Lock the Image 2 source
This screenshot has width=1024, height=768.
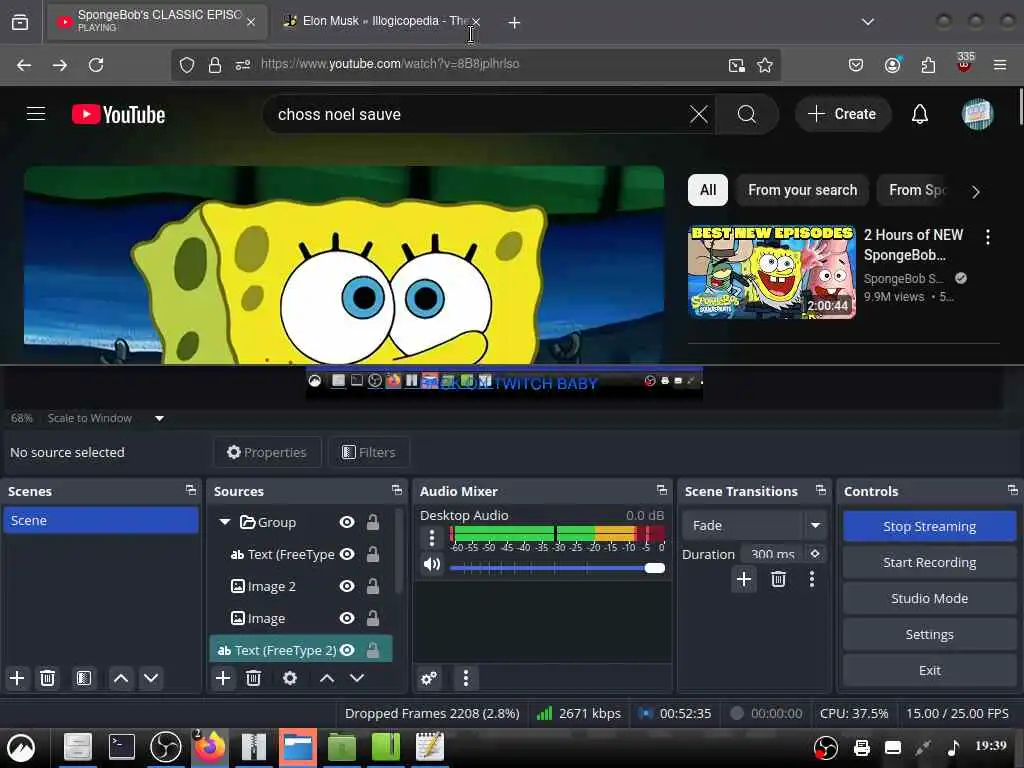(x=372, y=586)
